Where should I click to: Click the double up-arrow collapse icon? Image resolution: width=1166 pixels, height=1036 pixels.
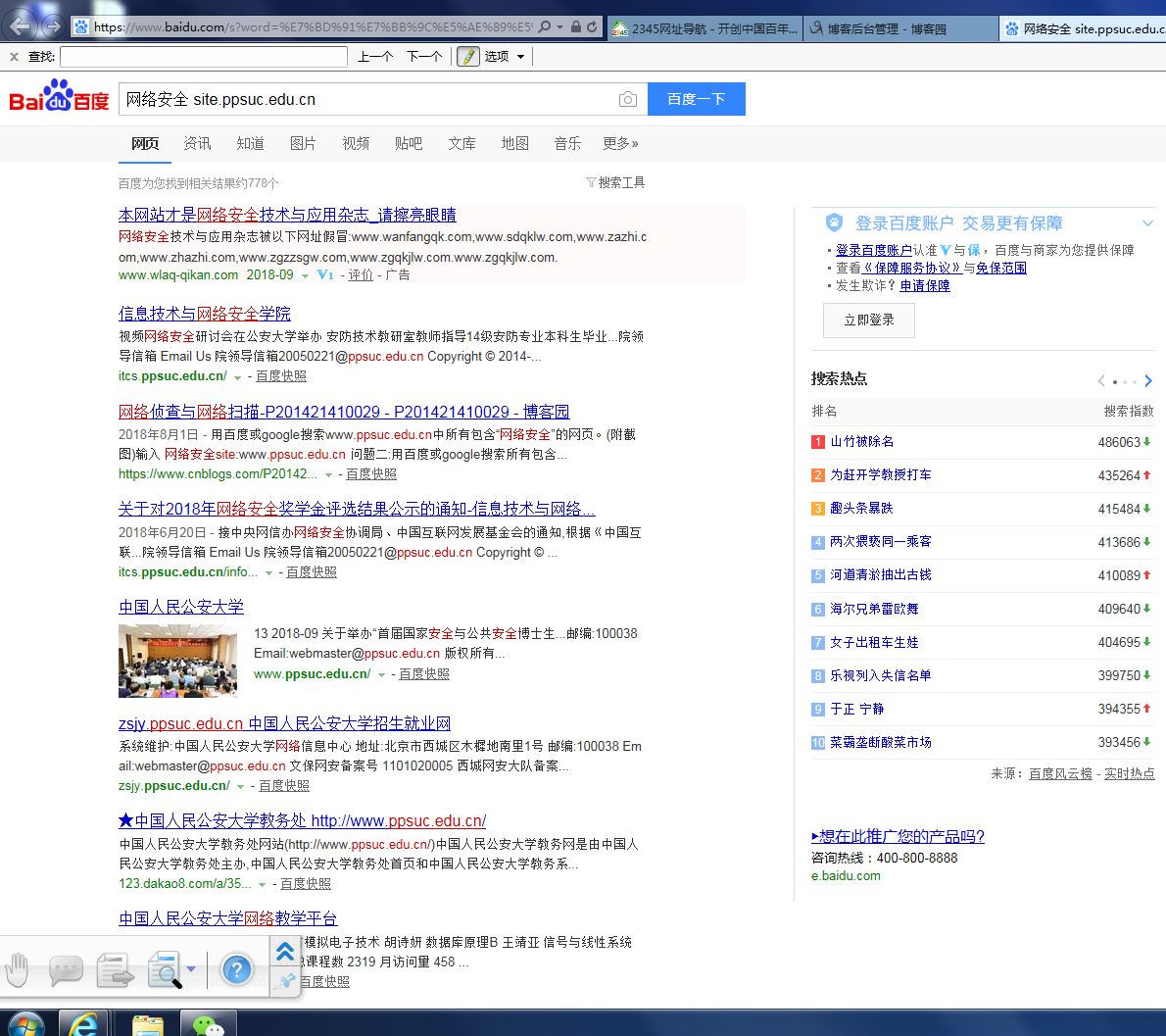[x=285, y=951]
